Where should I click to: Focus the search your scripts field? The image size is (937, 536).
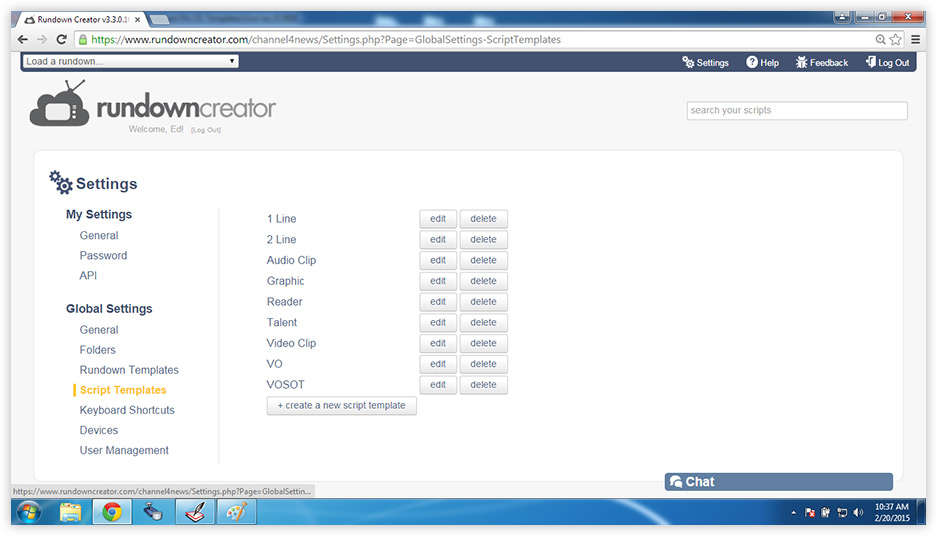[x=797, y=111]
